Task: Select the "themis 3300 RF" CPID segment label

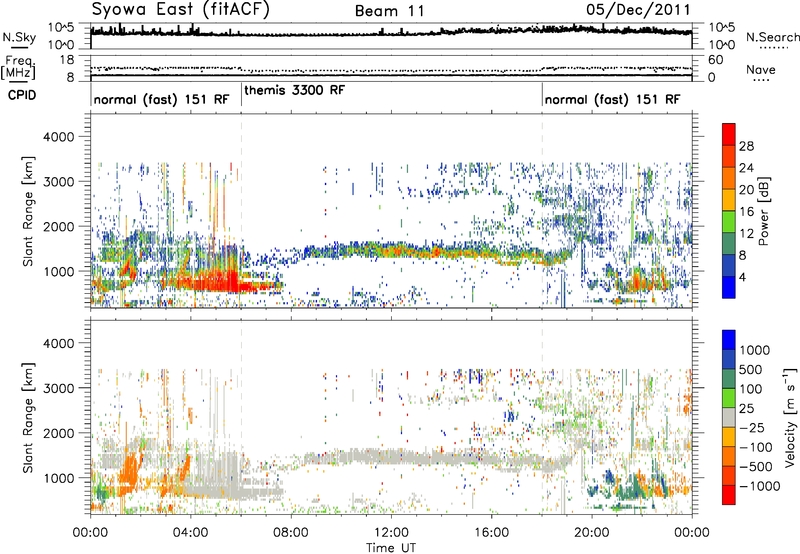Action: click(x=294, y=90)
